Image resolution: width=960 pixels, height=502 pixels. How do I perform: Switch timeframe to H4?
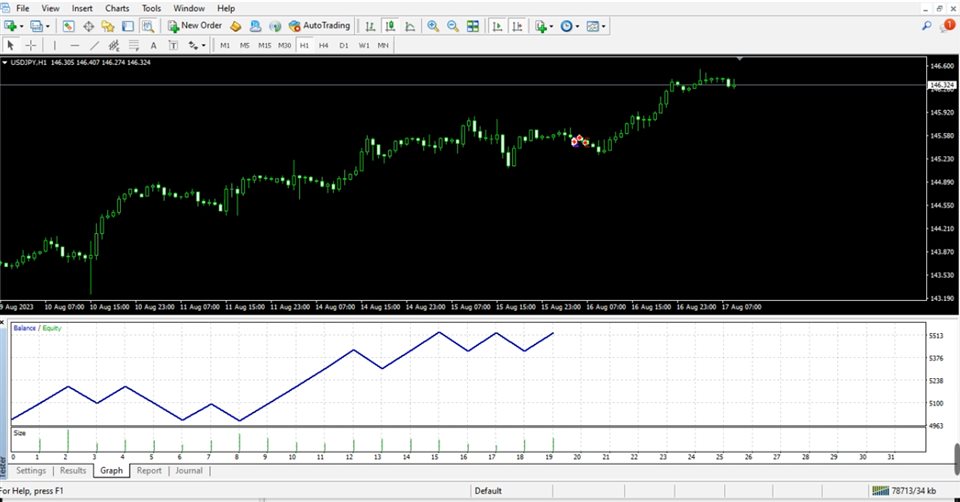click(324, 45)
